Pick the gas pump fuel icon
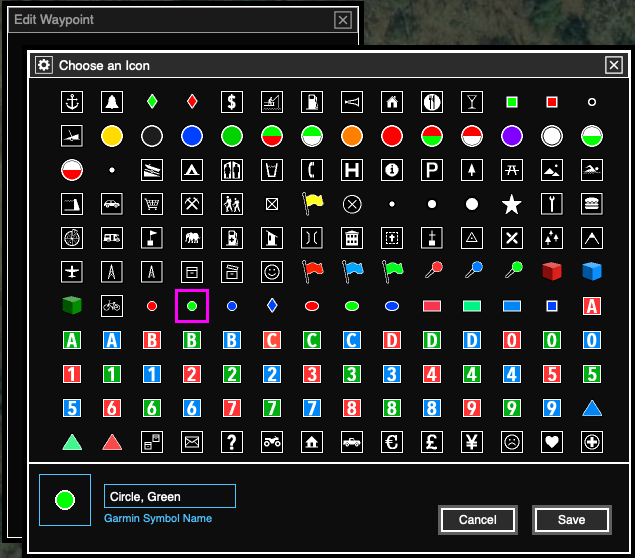Screen dimensions: 635x558 point(312,102)
